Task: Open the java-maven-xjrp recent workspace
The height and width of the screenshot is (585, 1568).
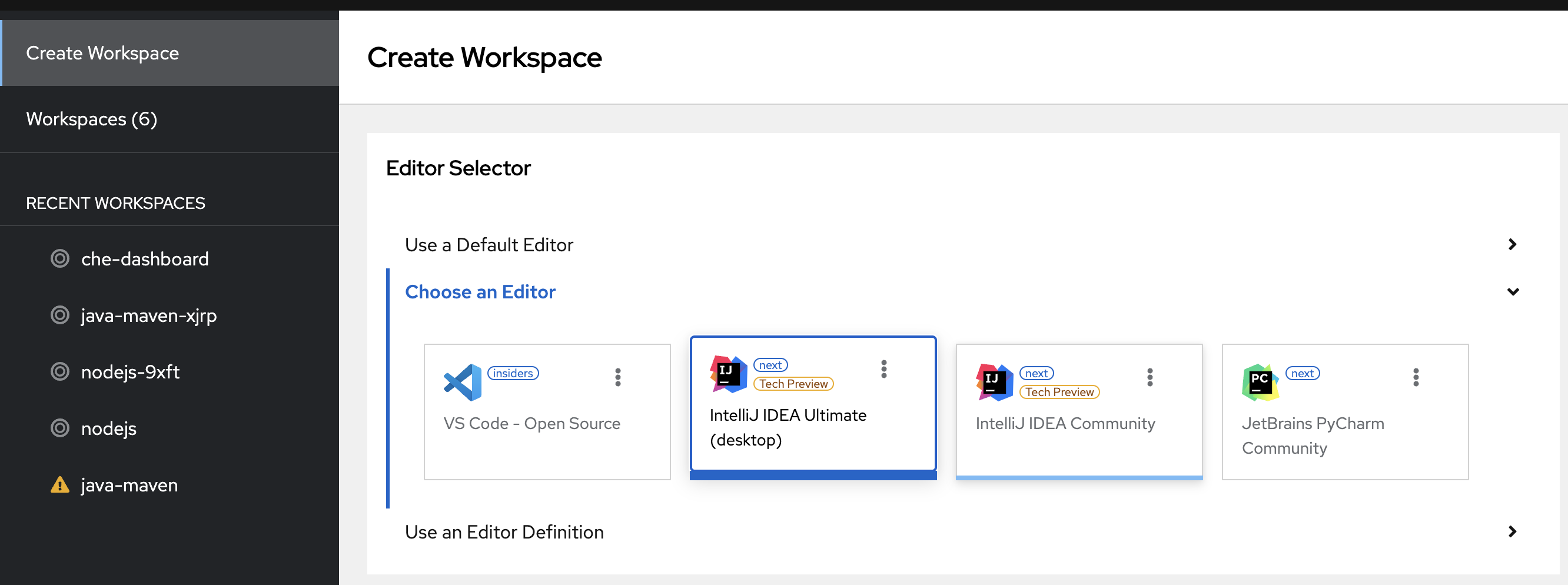Action: (x=148, y=315)
